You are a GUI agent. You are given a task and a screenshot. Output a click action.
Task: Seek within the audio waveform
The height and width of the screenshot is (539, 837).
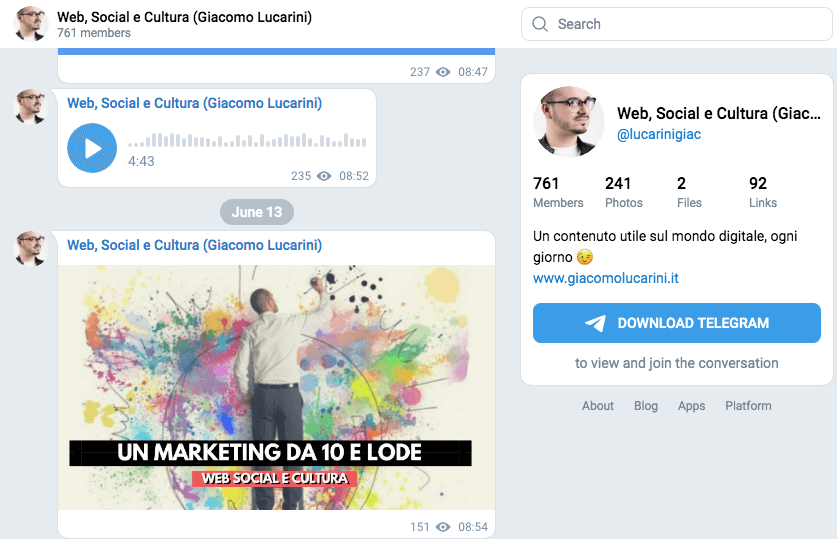pyautogui.click(x=247, y=141)
